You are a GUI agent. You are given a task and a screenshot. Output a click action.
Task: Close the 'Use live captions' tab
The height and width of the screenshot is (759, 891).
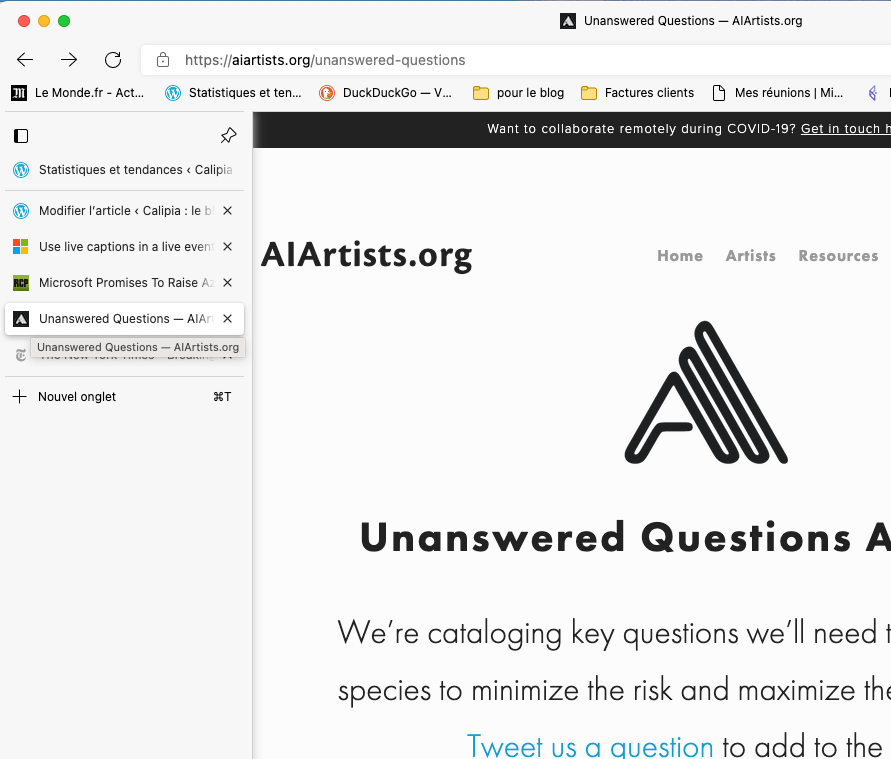coord(227,247)
